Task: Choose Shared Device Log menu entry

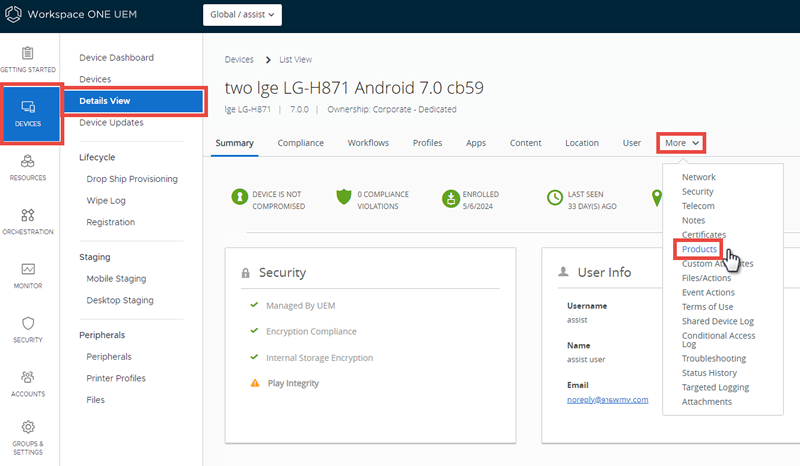Action: tap(717, 321)
